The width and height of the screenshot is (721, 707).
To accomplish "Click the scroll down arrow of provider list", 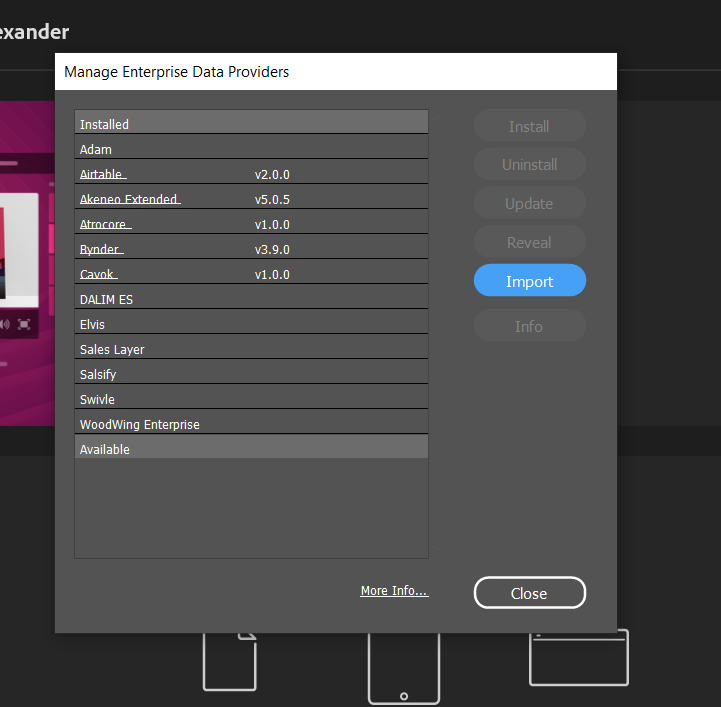I will pyautogui.click(x=438, y=548).
